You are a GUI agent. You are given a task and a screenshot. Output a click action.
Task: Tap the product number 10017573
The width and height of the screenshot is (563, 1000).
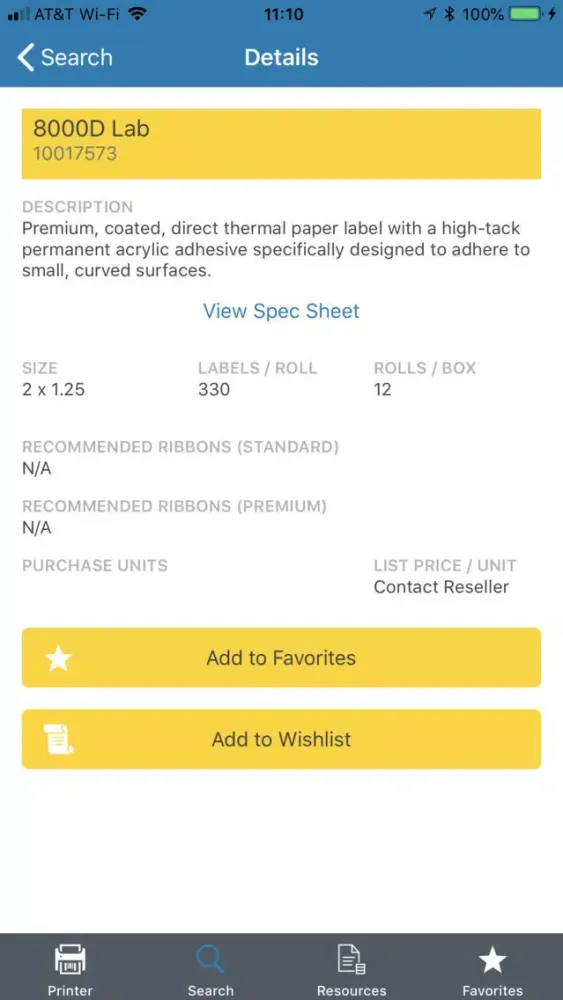pos(75,154)
